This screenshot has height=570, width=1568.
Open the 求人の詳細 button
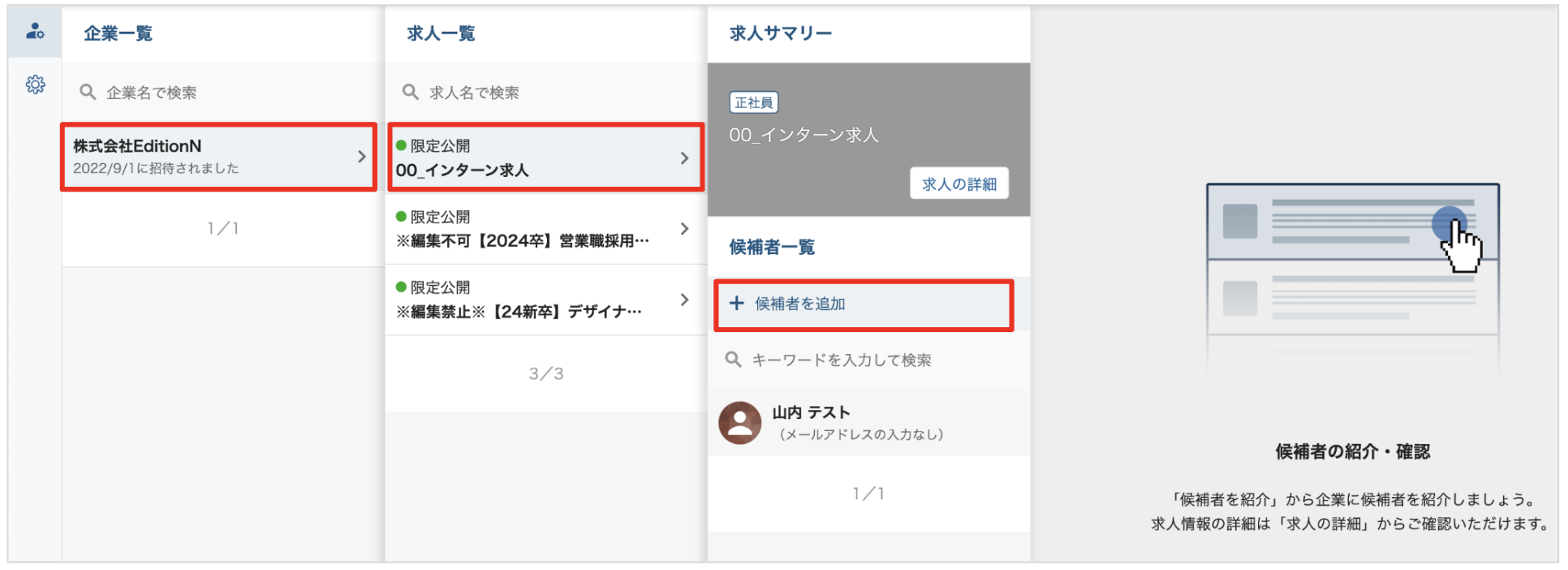[x=958, y=184]
